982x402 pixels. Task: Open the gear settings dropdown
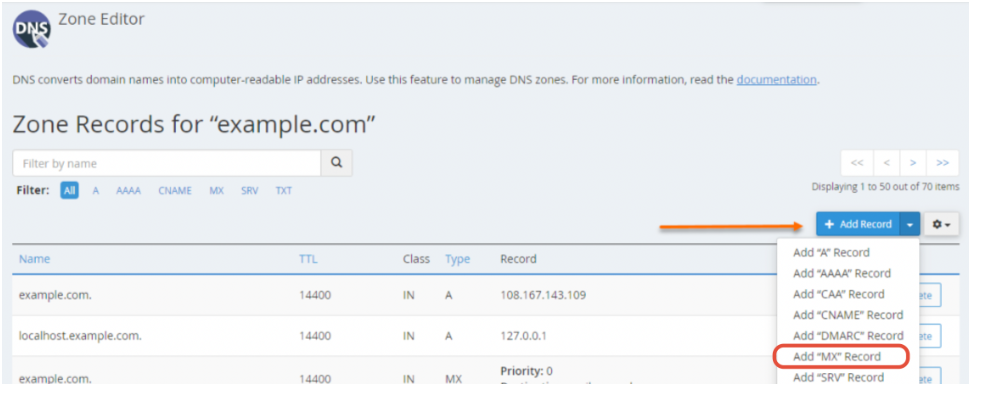click(x=941, y=225)
